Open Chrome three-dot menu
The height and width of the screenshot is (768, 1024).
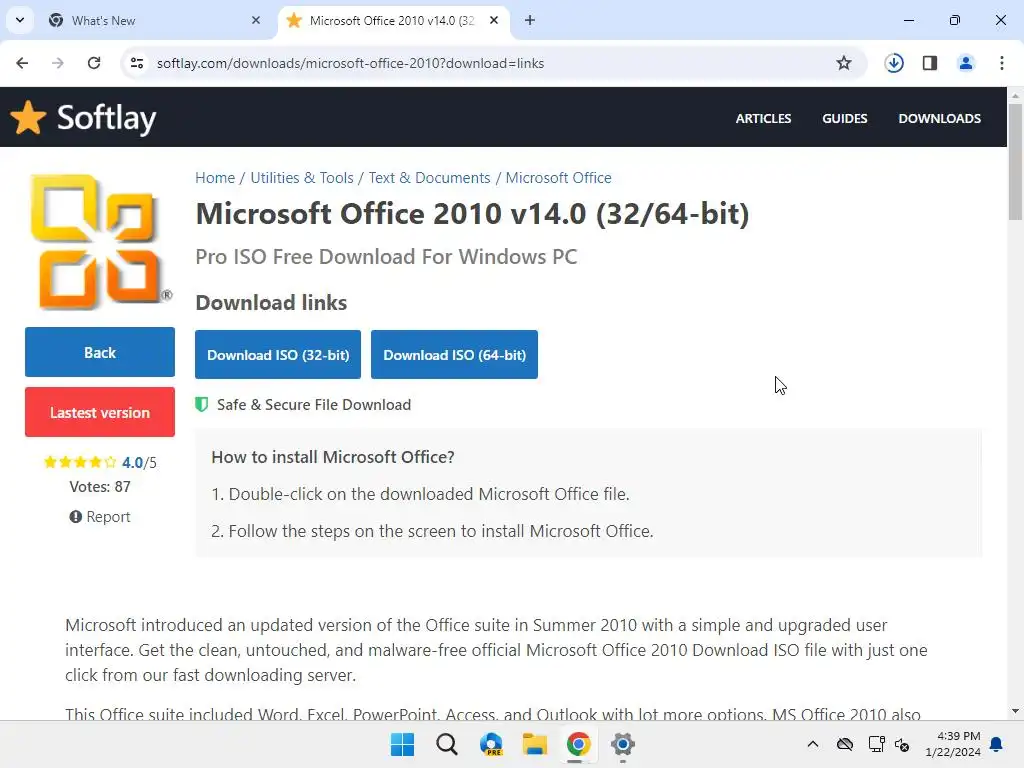coord(1002,63)
